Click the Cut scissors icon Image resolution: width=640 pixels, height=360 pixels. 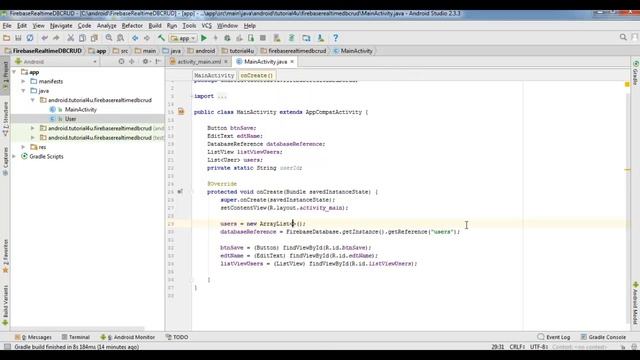tap(71, 38)
